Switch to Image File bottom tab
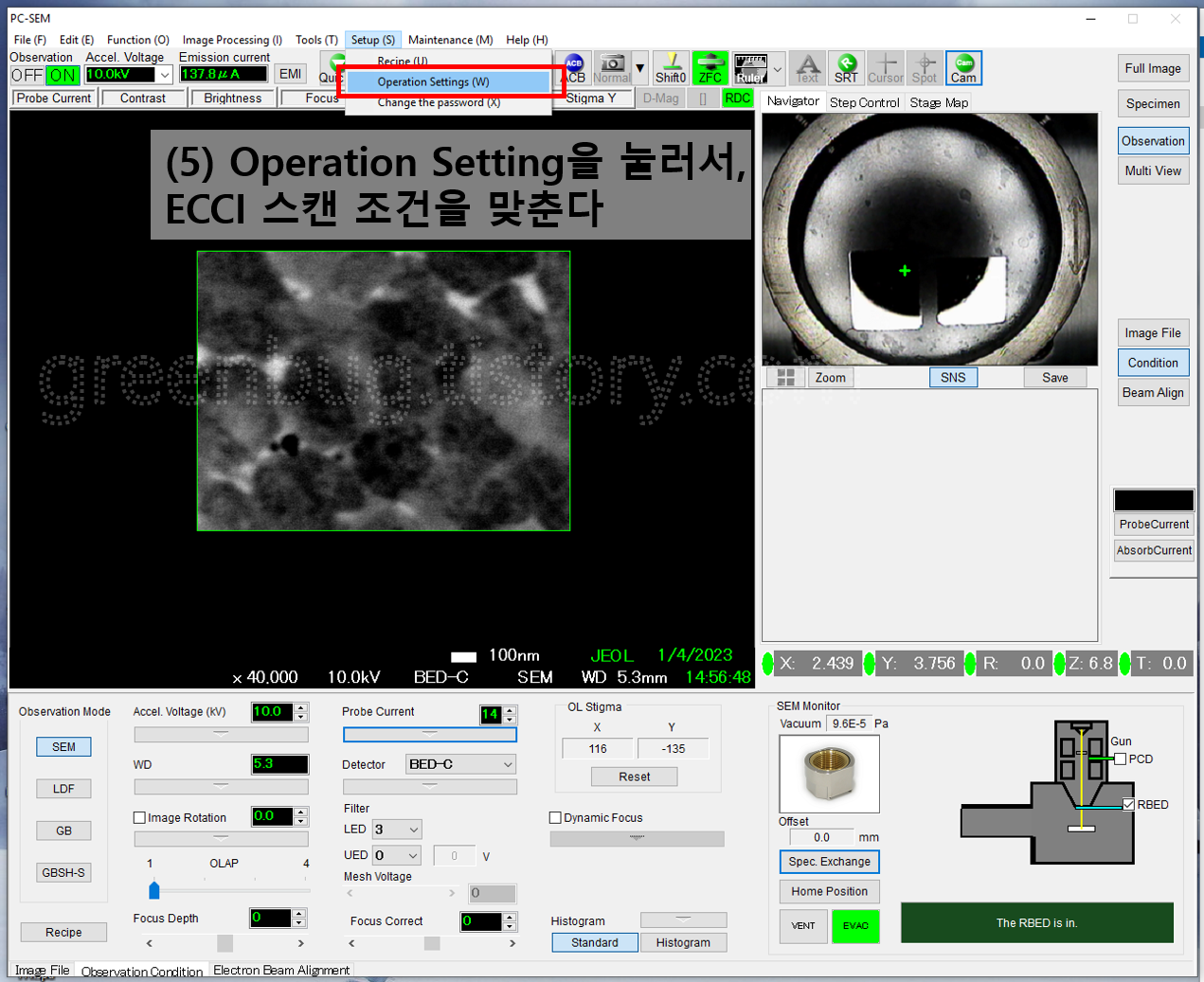Viewport: 1204px width, 982px height. [x=43, y=970]
